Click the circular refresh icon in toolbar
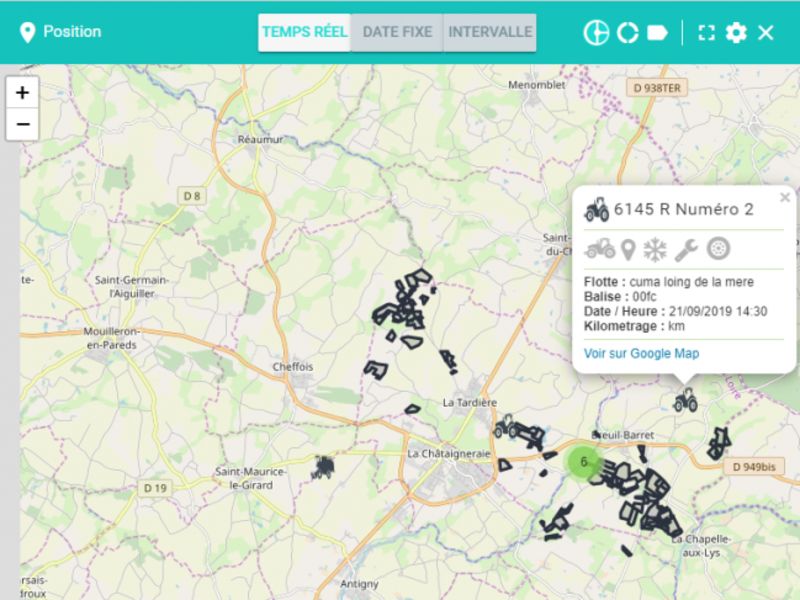The image size is (800, 600). (x=628, y=33)
